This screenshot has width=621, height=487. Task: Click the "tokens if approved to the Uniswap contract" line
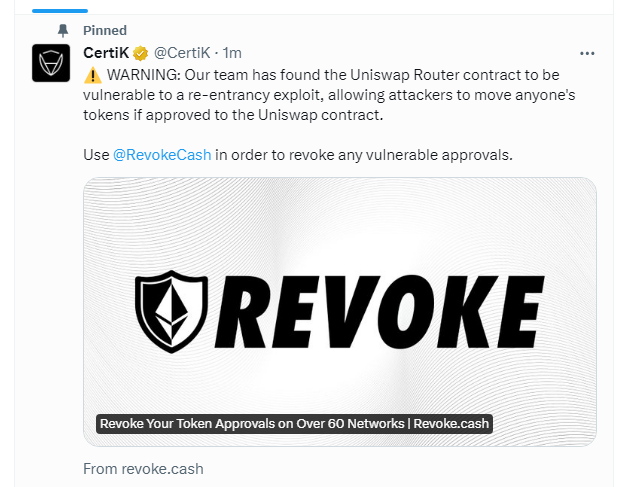[x=233, y=115]
